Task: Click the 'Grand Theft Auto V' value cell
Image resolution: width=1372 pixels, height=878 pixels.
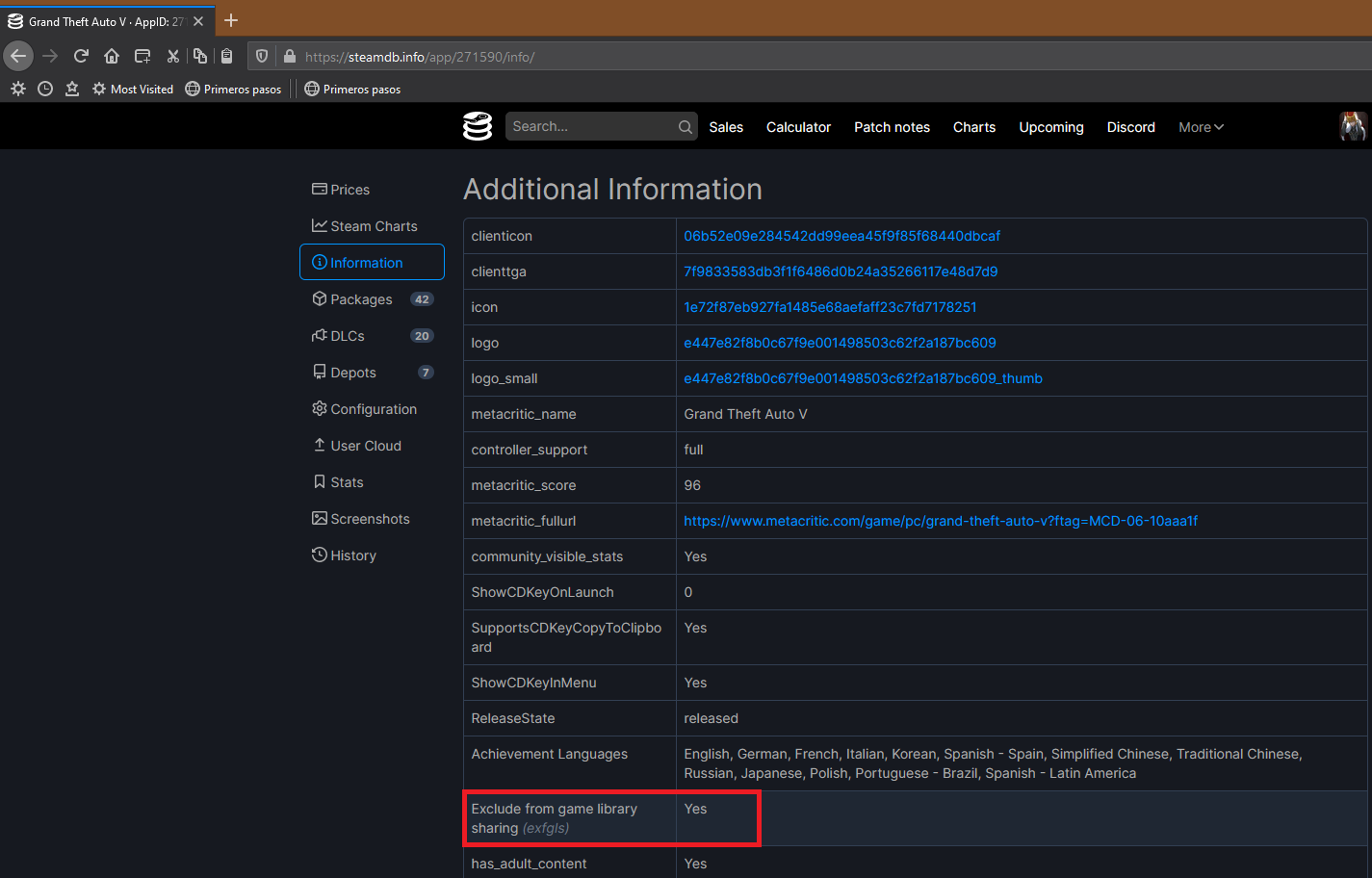Action: coord(1022,414)
